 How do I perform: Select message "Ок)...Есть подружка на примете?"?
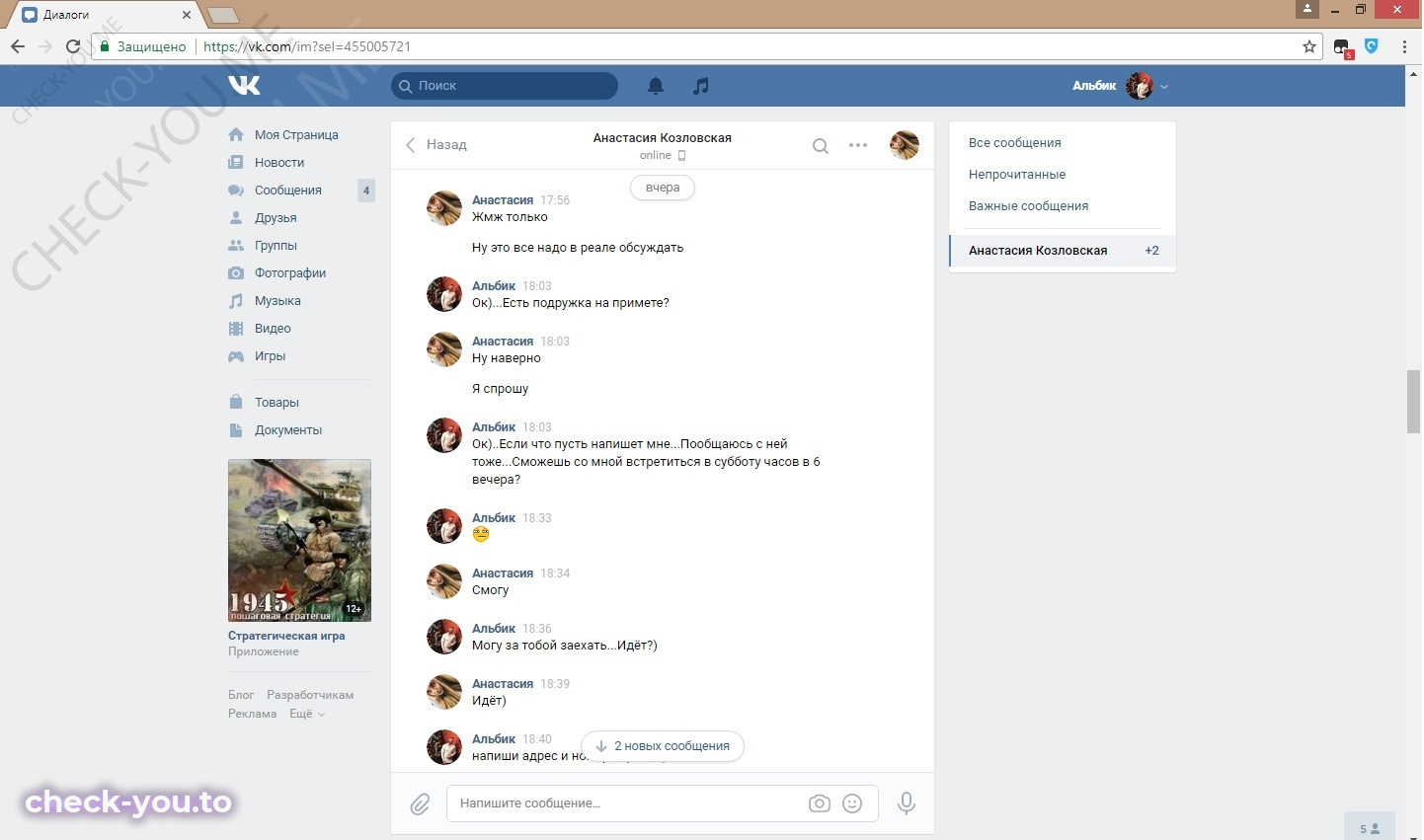pos(571,303)
